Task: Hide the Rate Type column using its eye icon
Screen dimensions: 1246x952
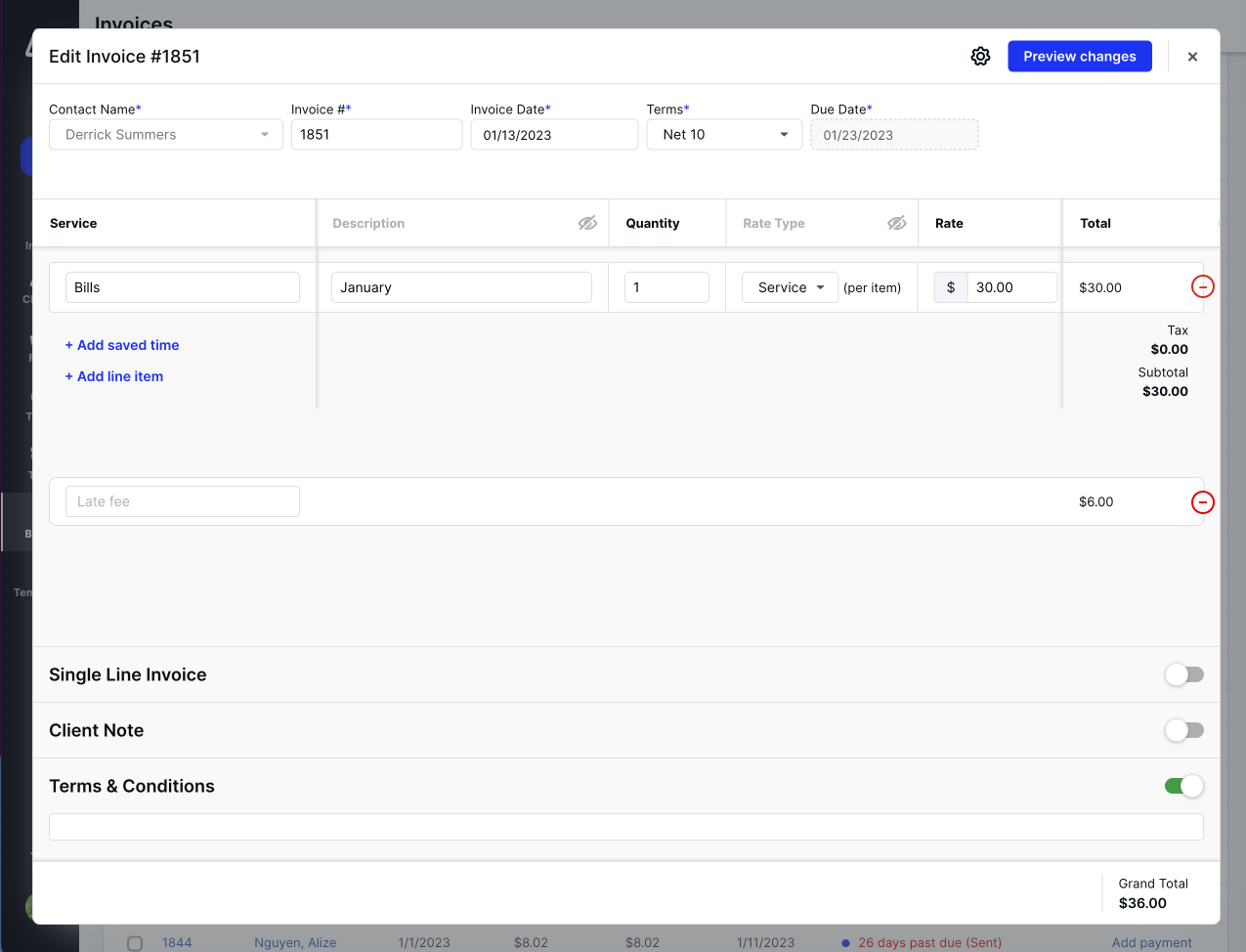Action: [896, 223]
